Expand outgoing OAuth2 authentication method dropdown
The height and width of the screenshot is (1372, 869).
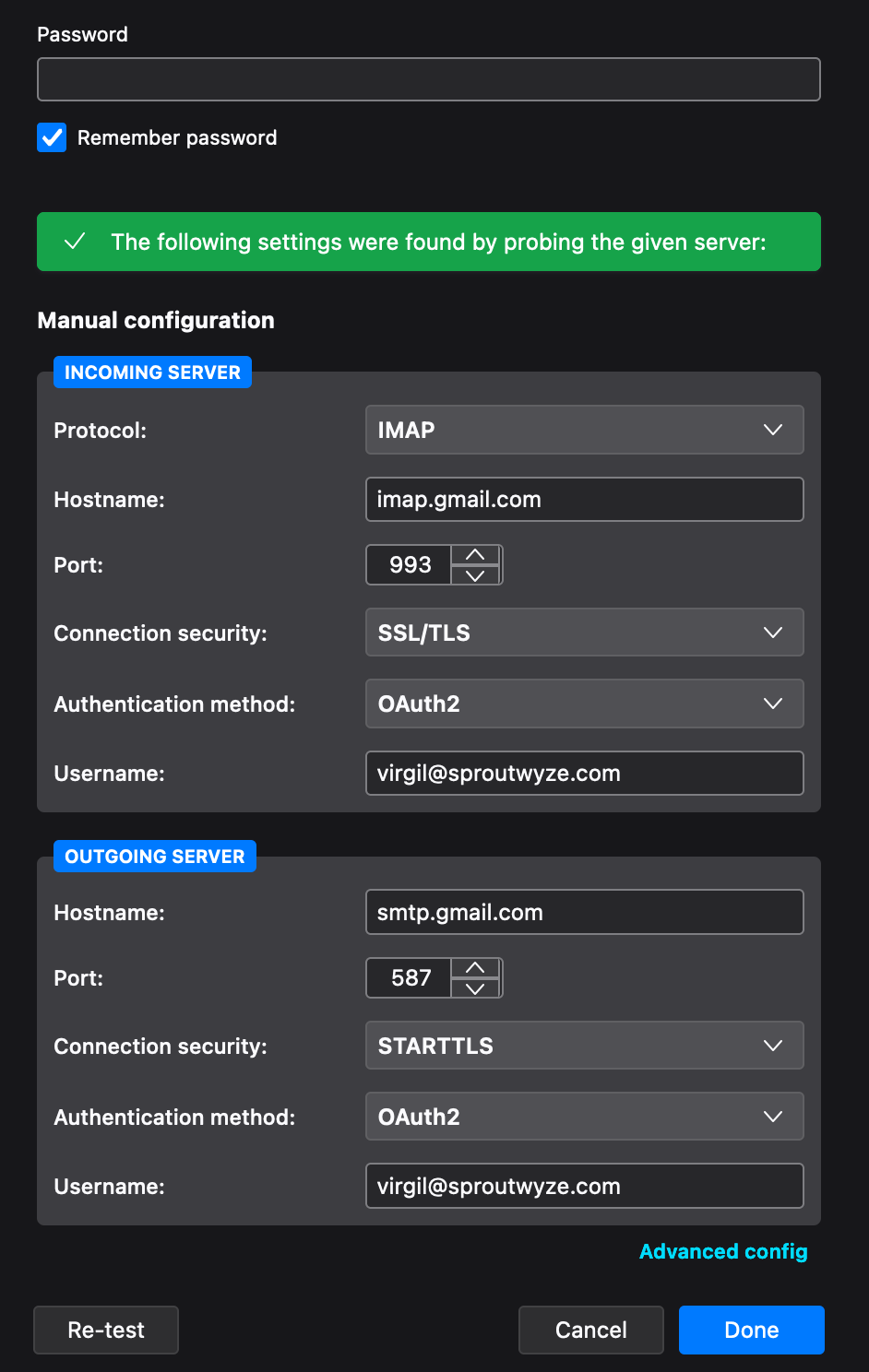[584, 1117]
